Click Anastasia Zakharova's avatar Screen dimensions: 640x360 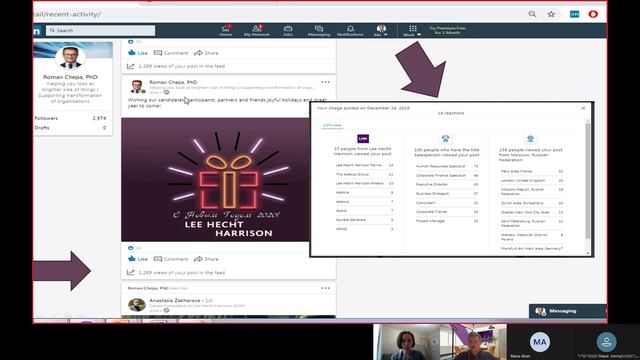click(x=136, y=305)
